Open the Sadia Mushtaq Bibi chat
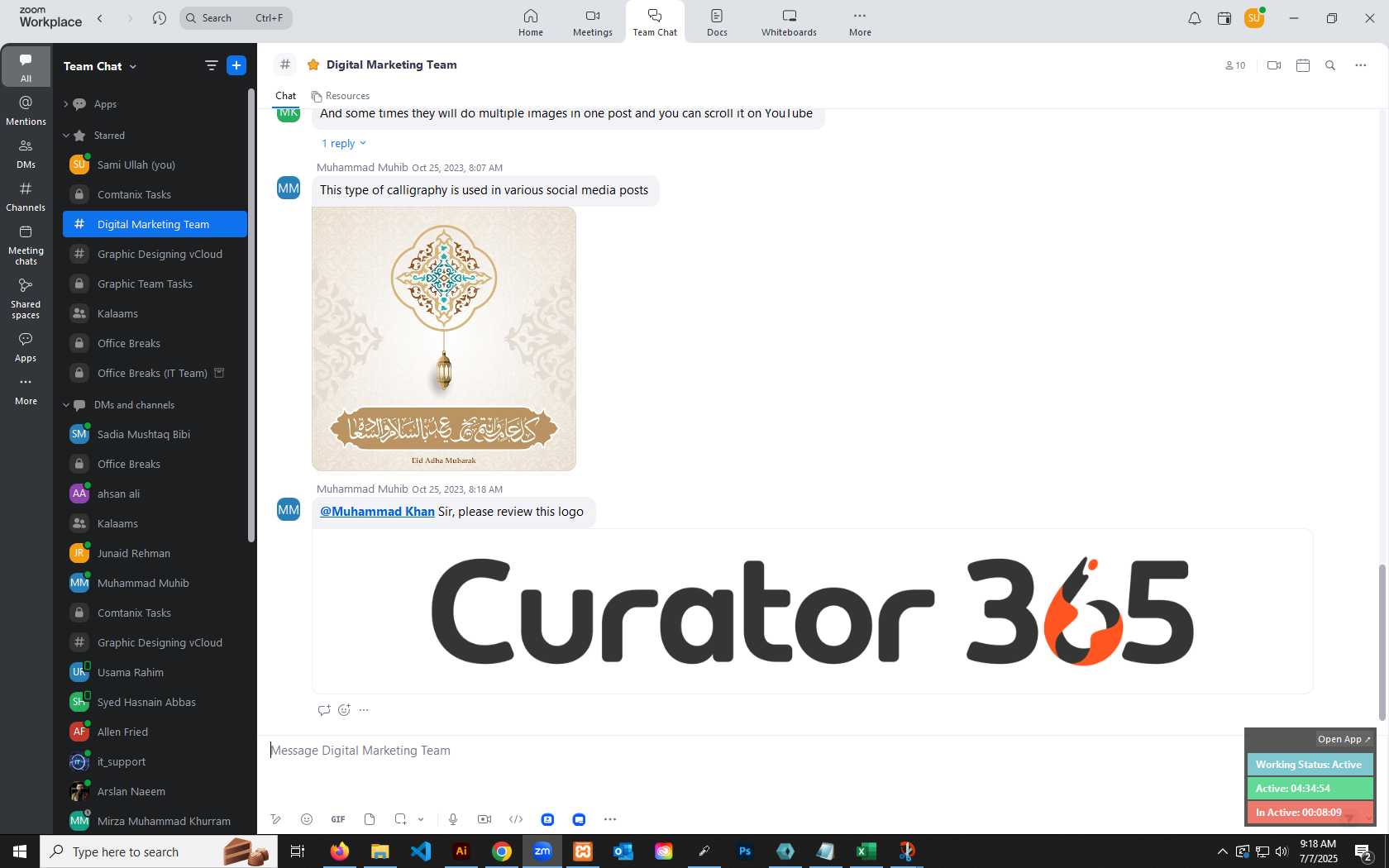 point(155,434)
